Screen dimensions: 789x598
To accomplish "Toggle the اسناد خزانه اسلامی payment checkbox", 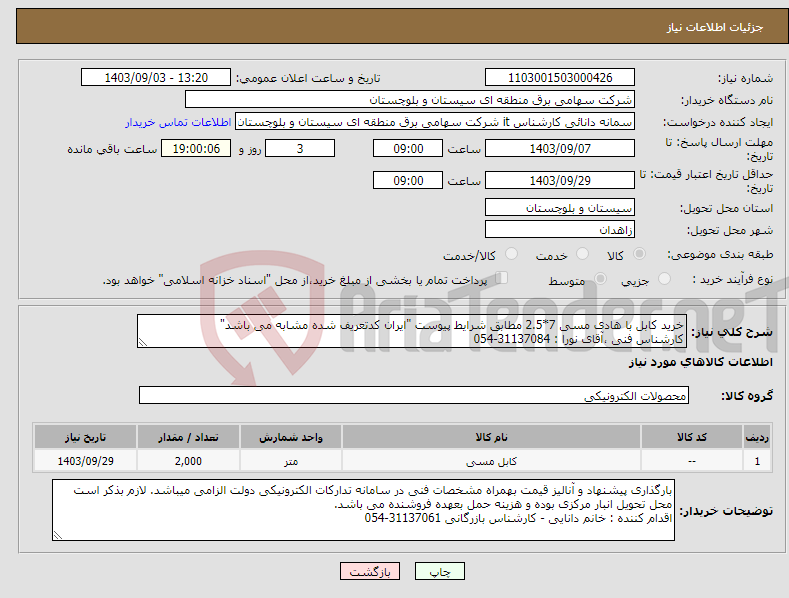I will [x=502, y=277].
